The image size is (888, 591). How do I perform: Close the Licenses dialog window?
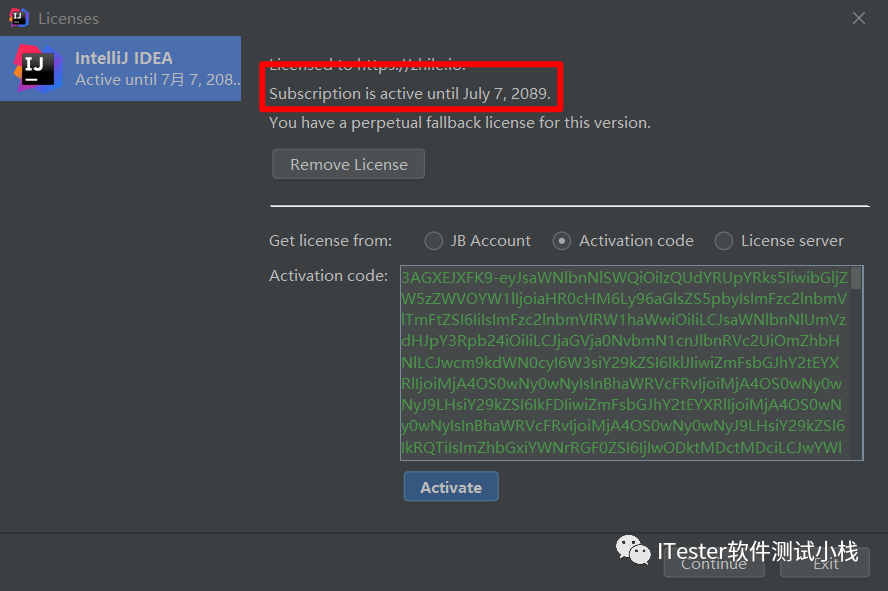tap(858, 18)
